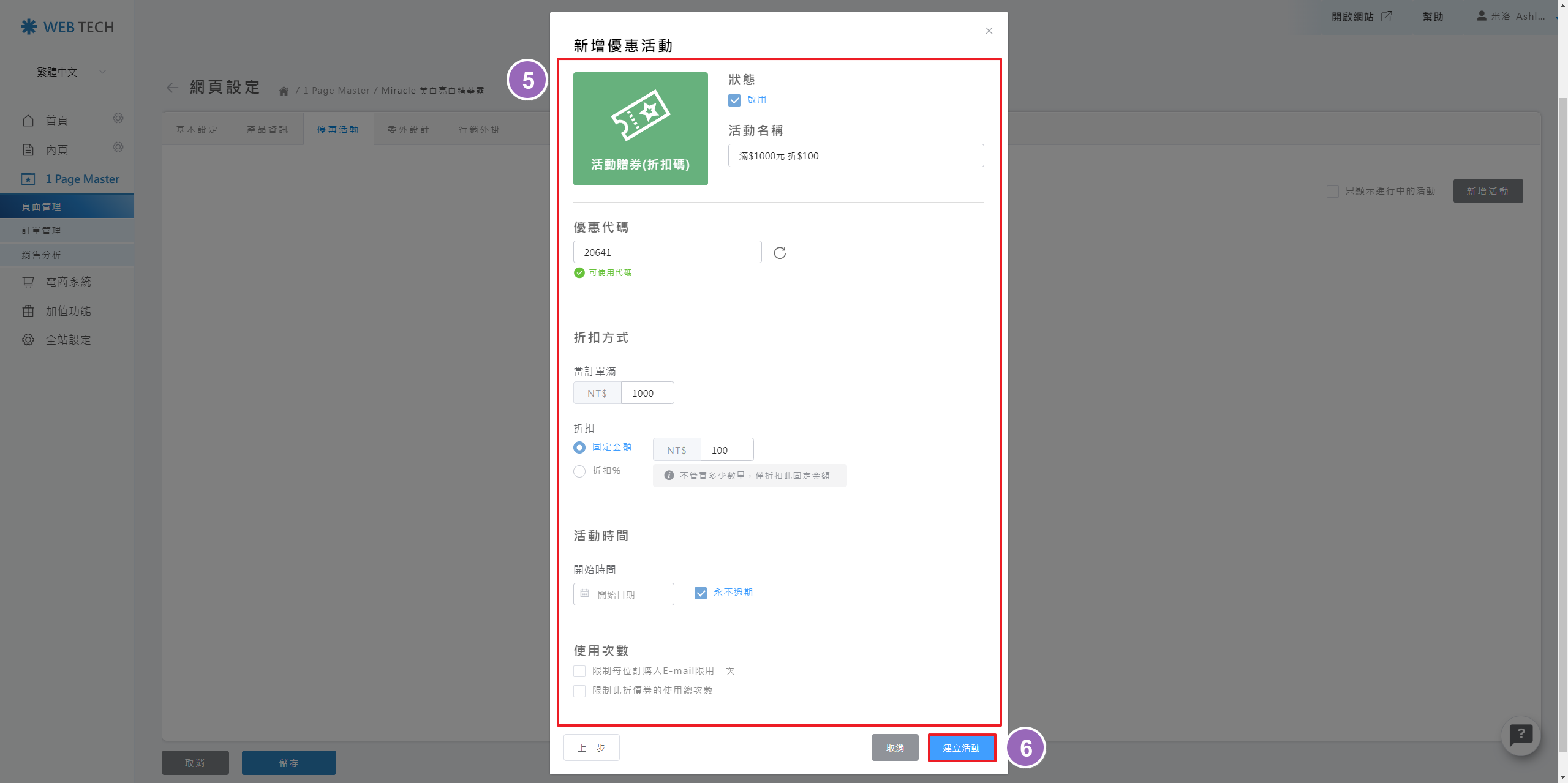Image resolution: width=1568 pixels, height=783 pixels.
Task: Select the 折扣% radio option
Action: (x=579, y=471)
